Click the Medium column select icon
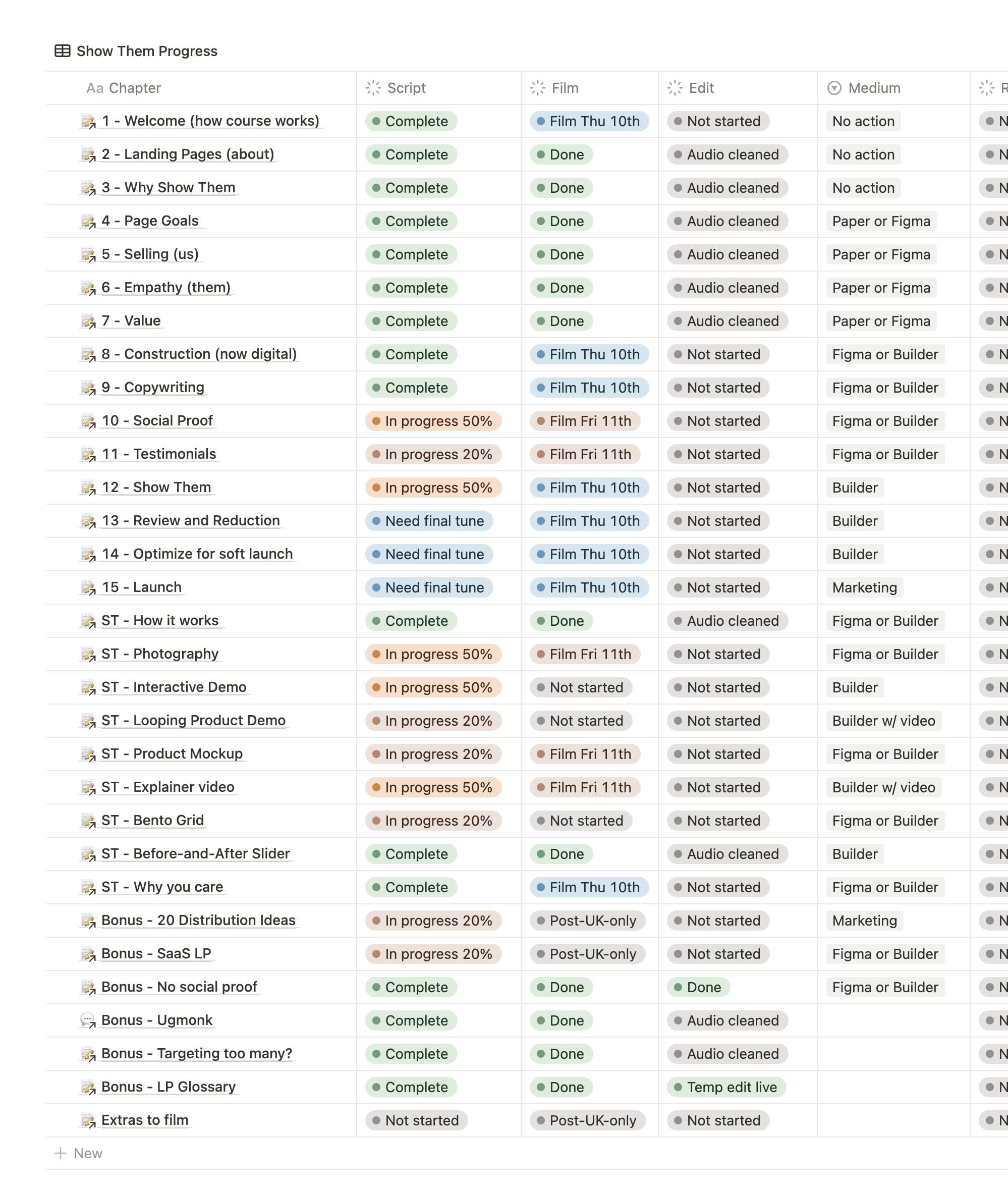 834,87
